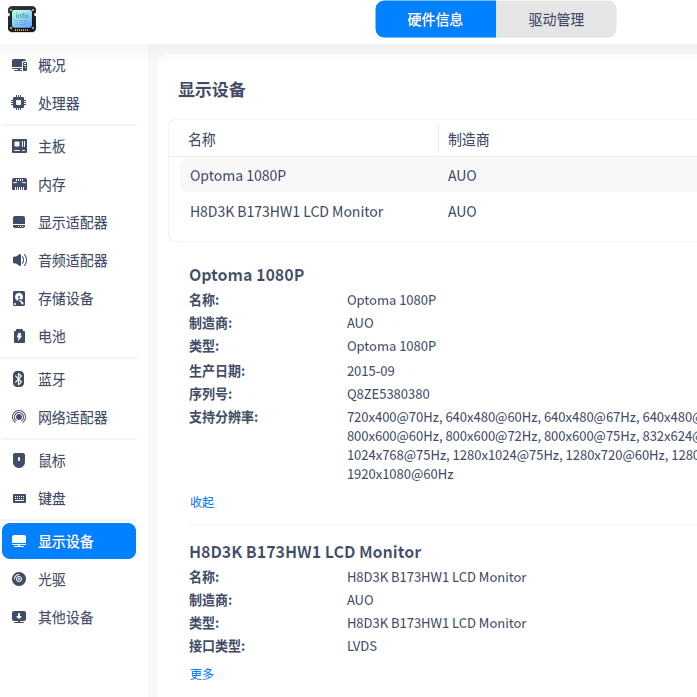Select the 光驱 optical drive icon
Image resolution: width=697 pixels, height=697 pixels.
pos(19,579)
